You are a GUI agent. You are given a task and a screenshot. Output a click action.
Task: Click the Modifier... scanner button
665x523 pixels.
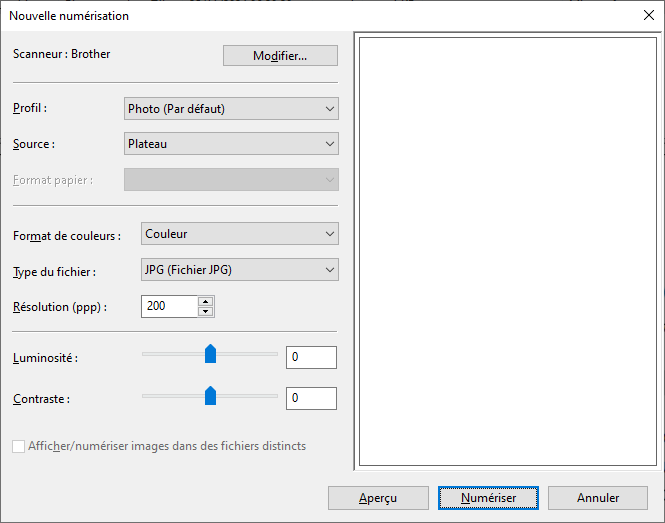tap(280, 56)
